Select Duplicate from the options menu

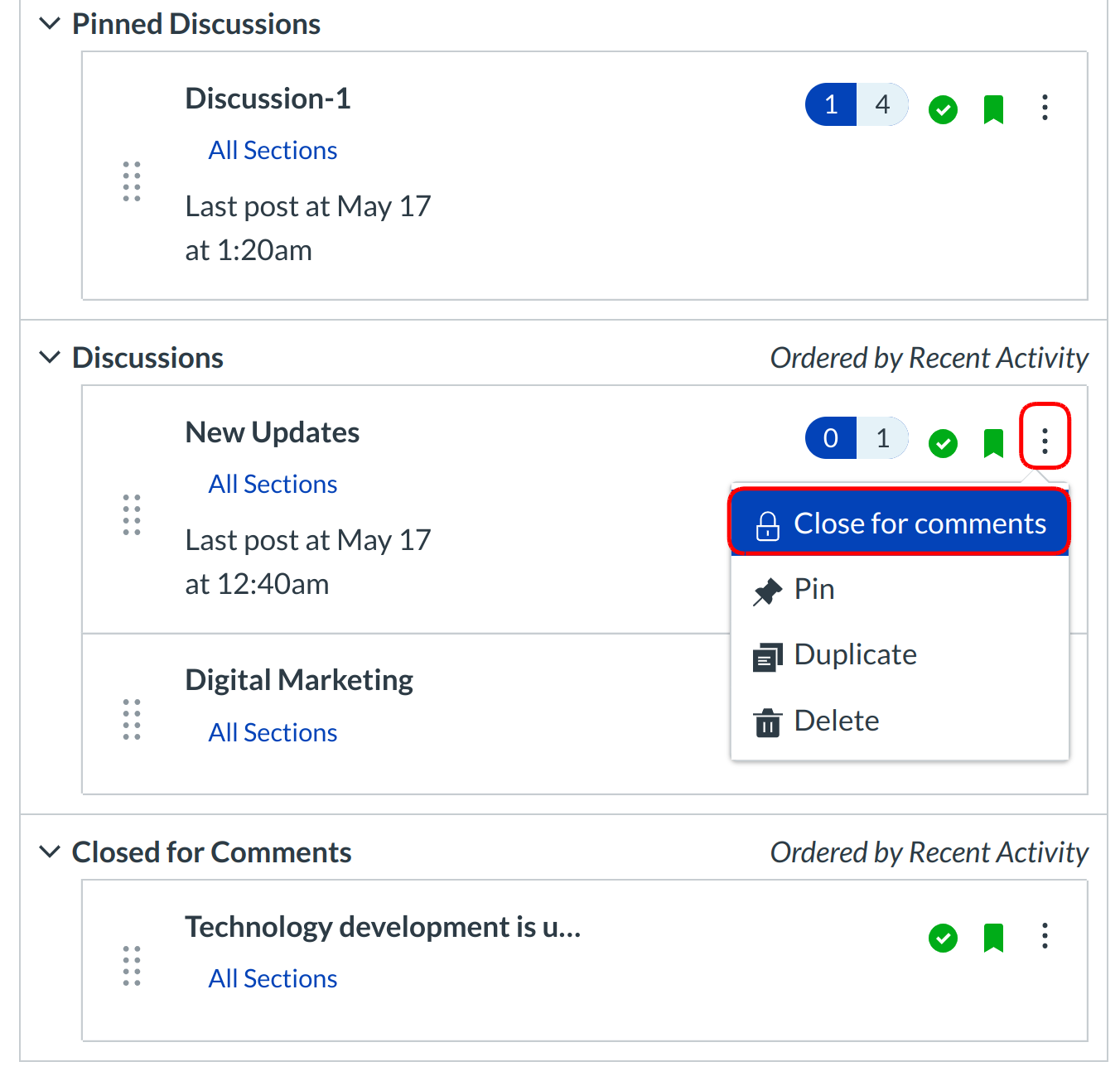pyautogui.click(x=854, y=655)
